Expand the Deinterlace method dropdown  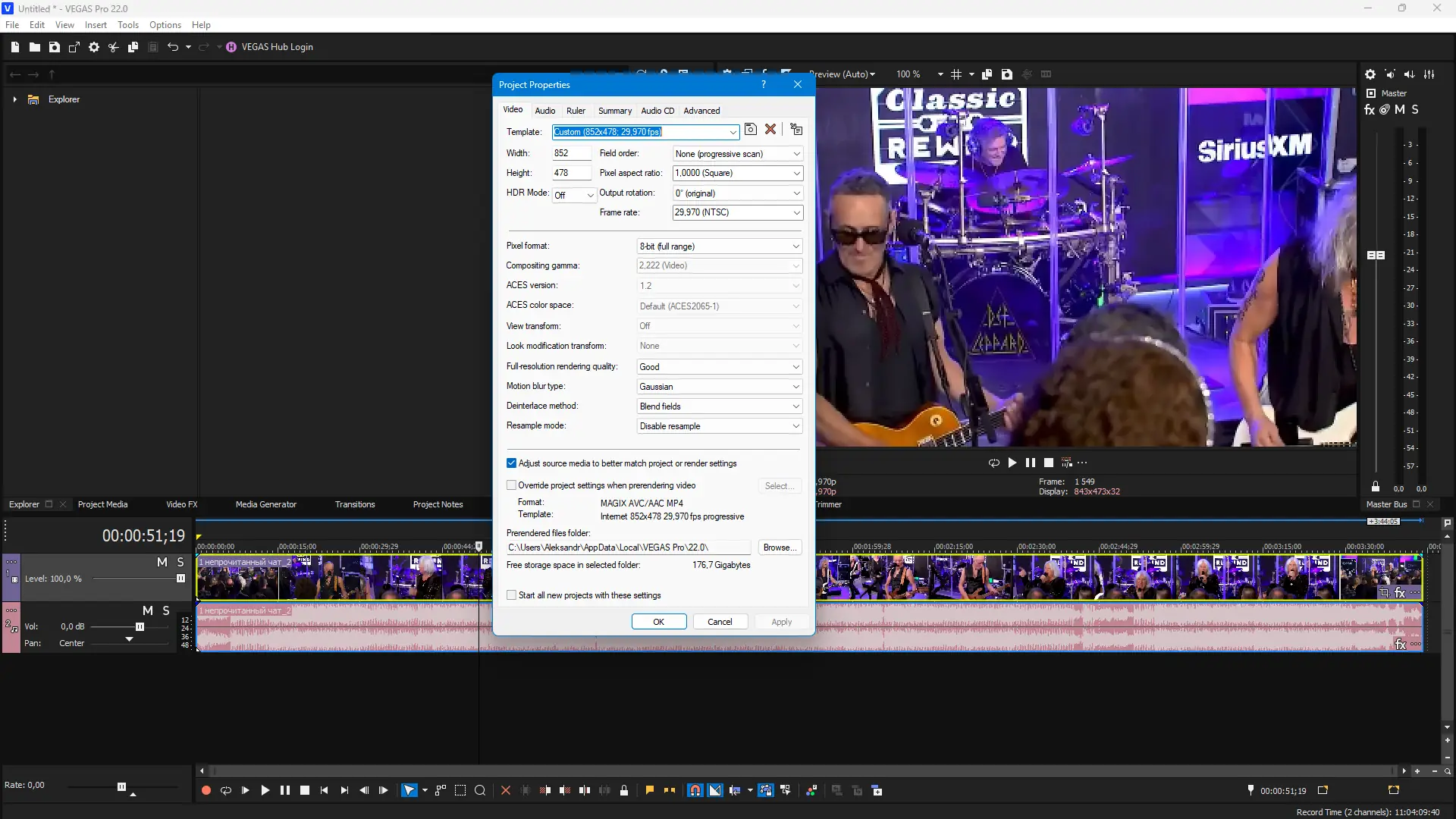[795, 406]
